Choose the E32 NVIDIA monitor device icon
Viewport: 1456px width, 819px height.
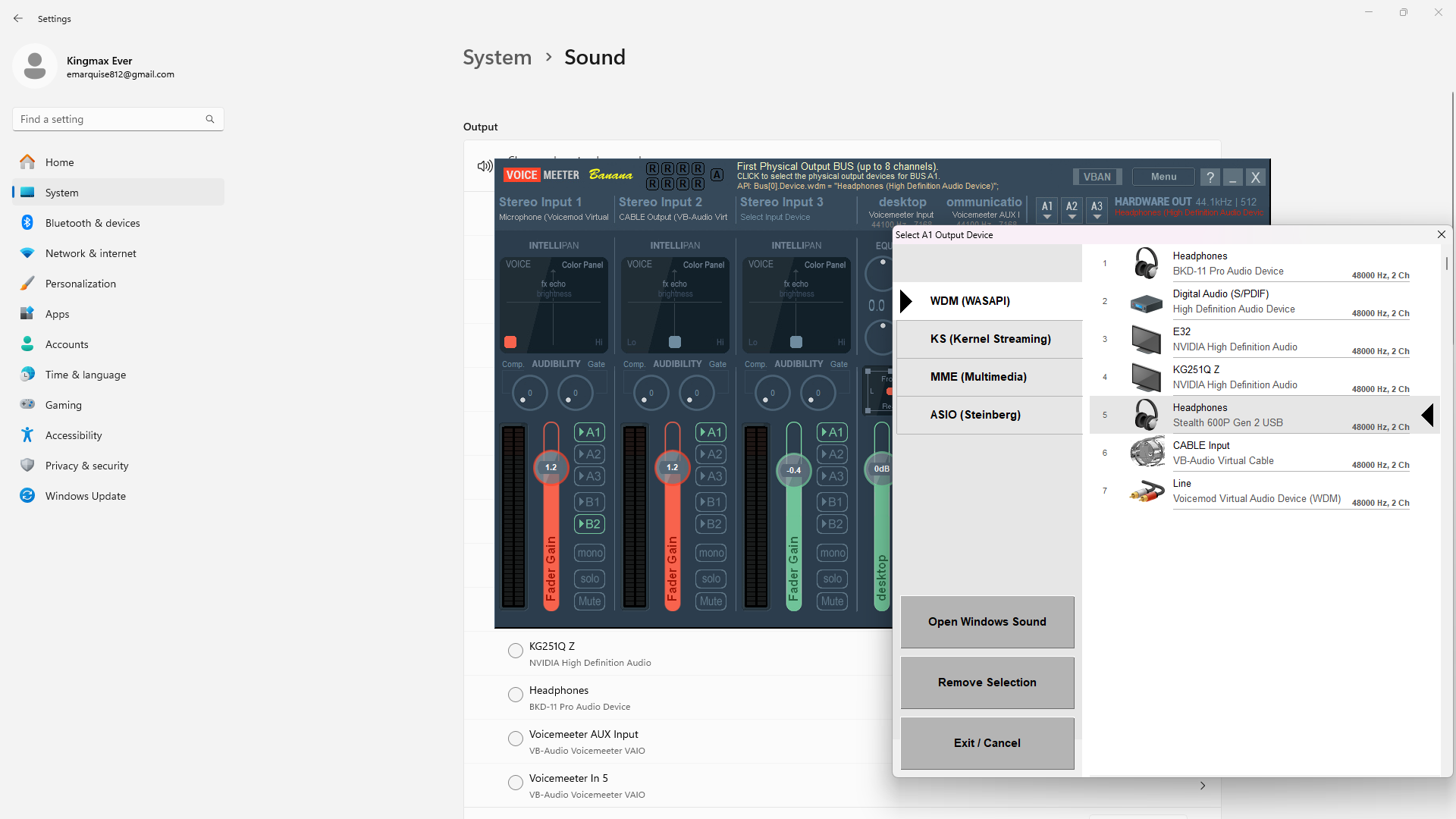[x=1146, y=340]
